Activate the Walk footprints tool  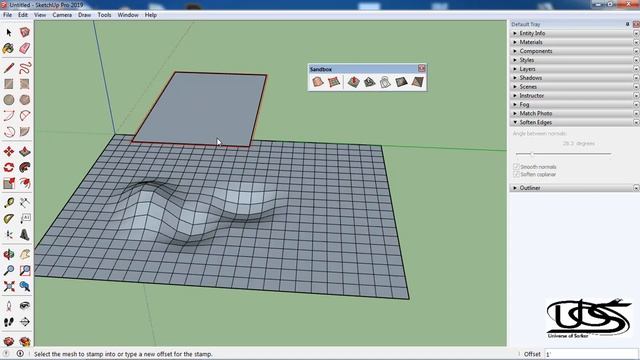click(9, 322)
